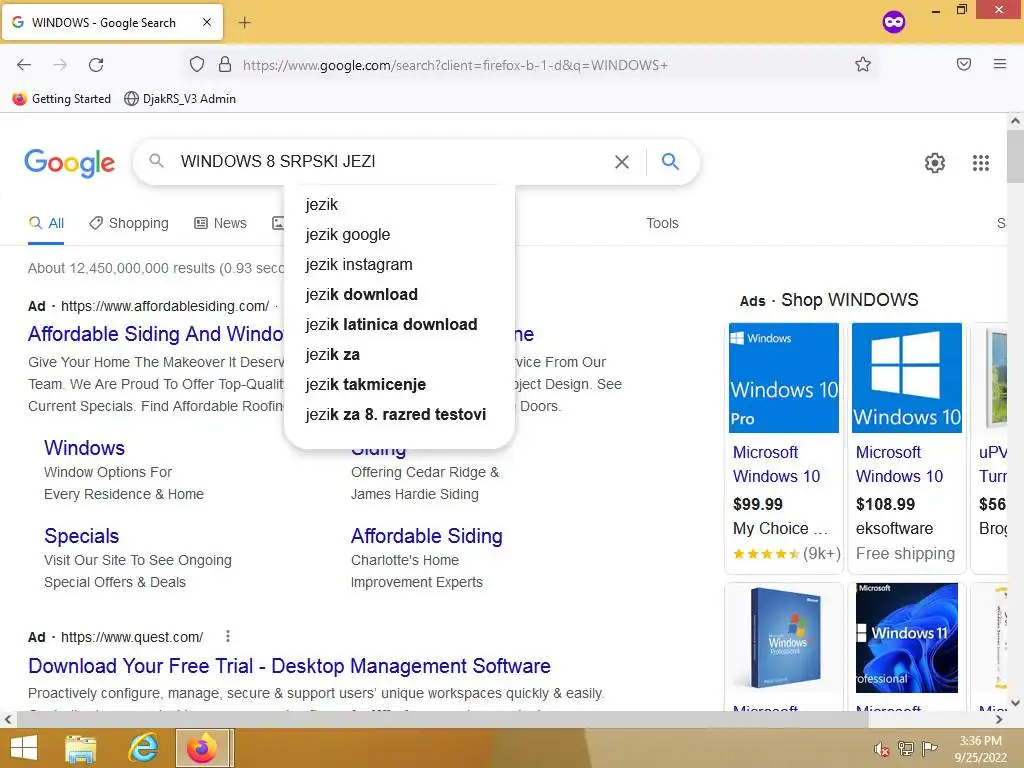Open Microsoft Windows 10 $108.99 listing
The width and height of the screenshot is (1024, 768).
(x=899, y=464)
